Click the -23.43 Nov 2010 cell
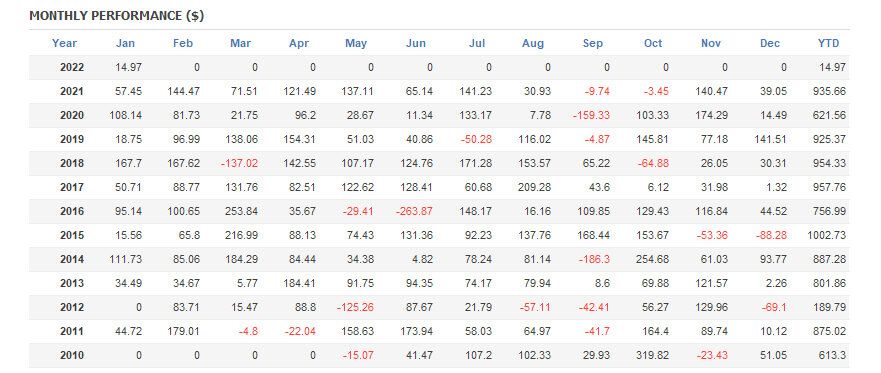881x373 pixels. [x=712, y=356]
